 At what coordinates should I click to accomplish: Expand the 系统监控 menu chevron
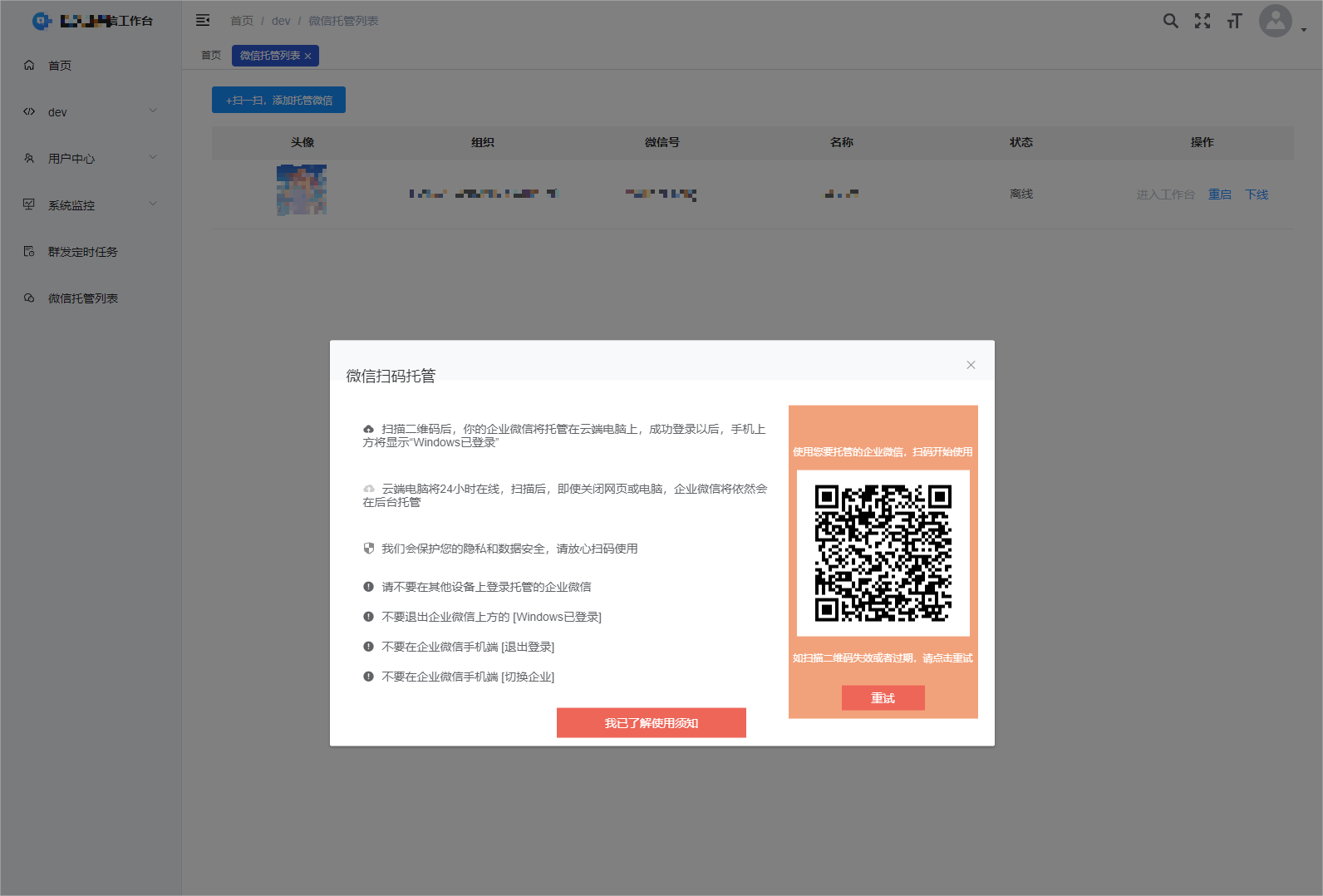pyautogui.click(x=153, y=204)
